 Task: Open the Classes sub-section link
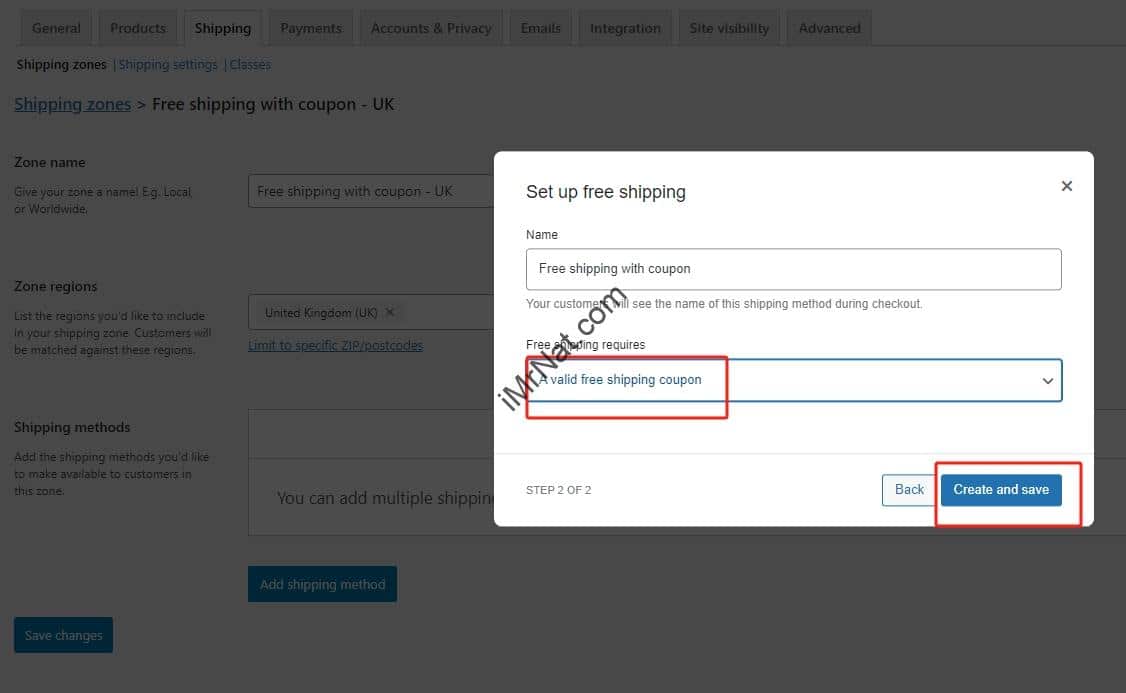click(x=250, y=65)
